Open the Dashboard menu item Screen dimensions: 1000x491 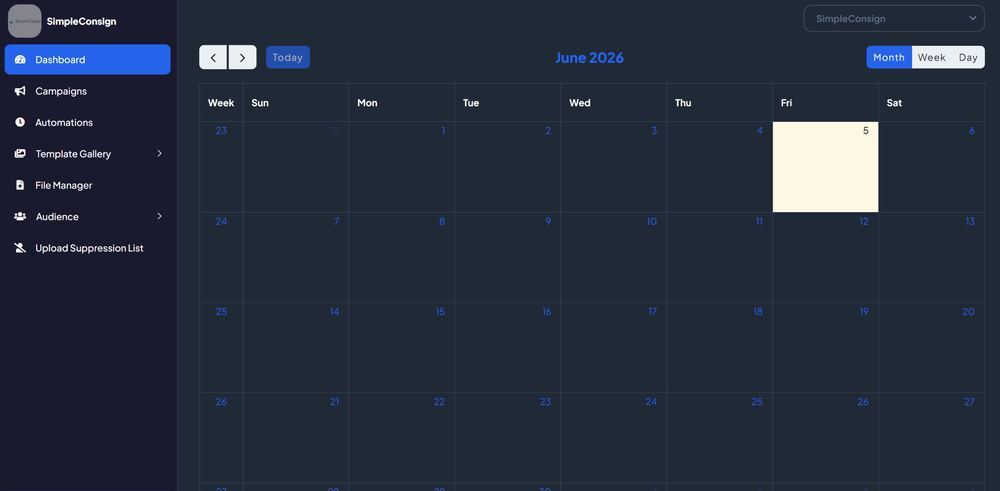point(87,59)
